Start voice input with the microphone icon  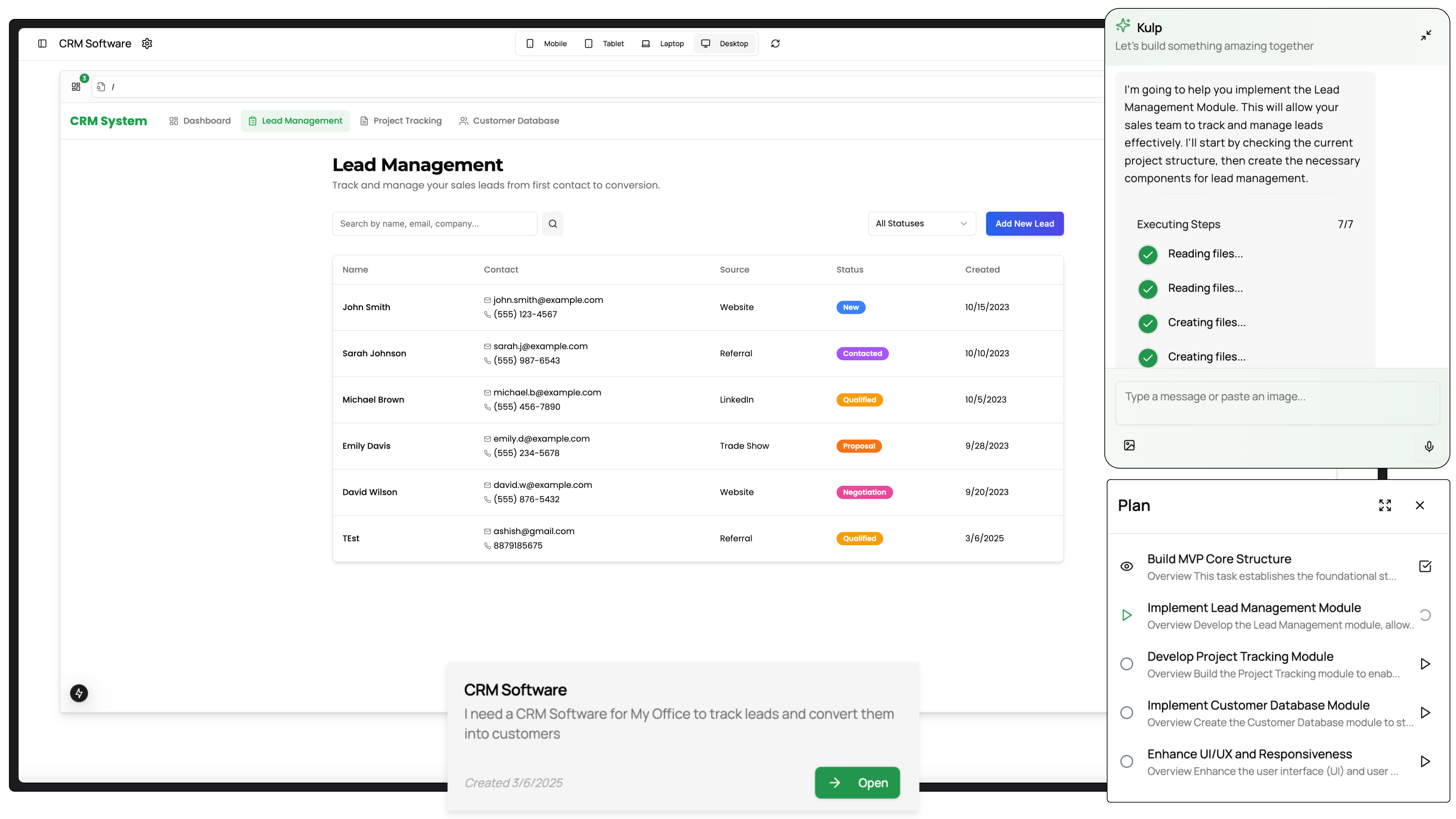(x=1429, y=447)
